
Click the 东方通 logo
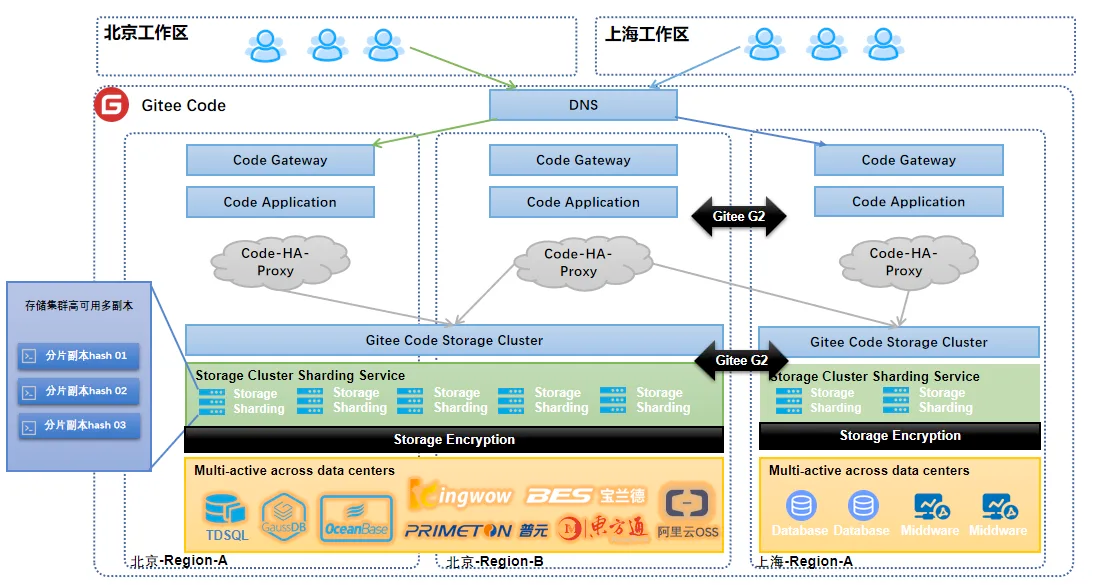coord(603,529)
